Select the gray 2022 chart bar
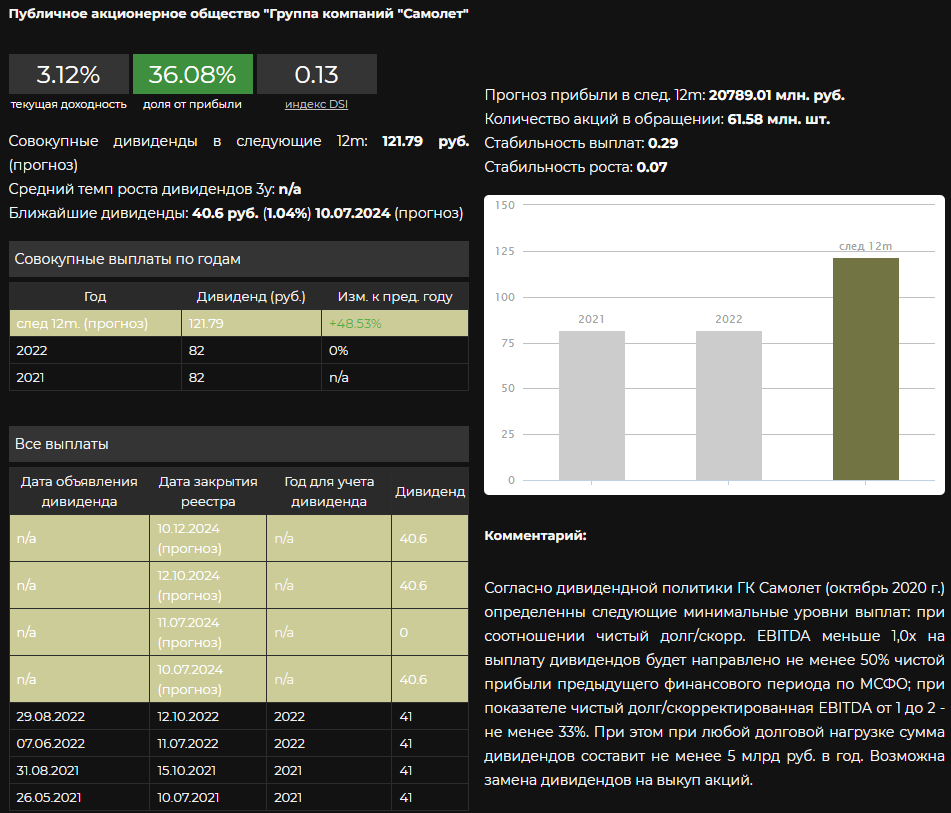The height and width of the screenshot is (813, 951). click(x=728, y=405)
